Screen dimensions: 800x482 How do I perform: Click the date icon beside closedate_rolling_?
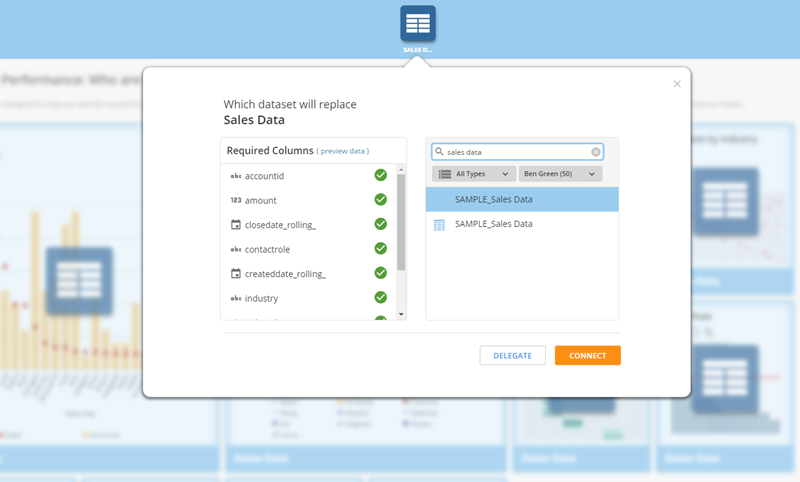coord(236,224)
